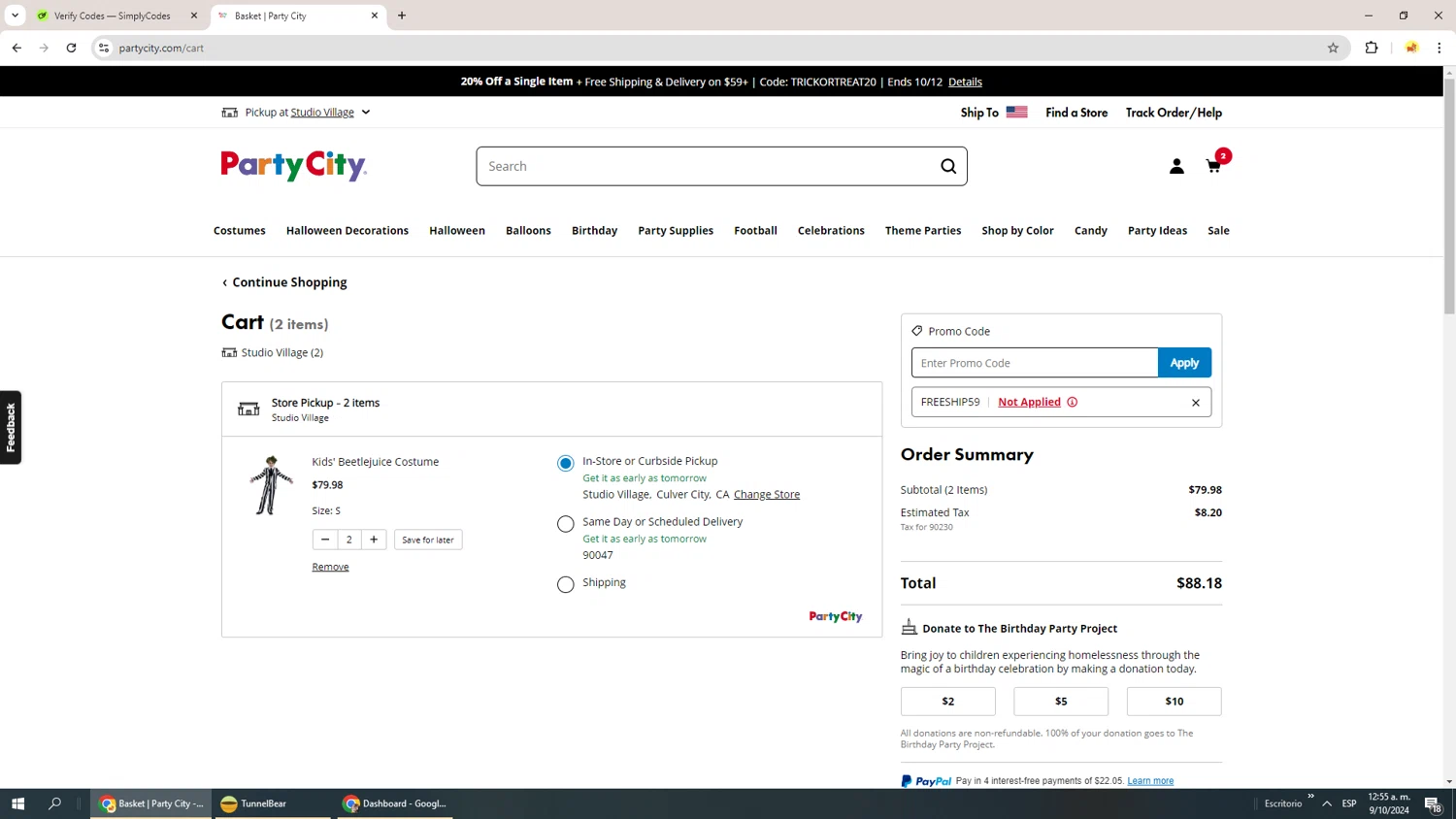Go back in browser history
The height and width of the screenshot is (819, 1456).
point(17,48)
